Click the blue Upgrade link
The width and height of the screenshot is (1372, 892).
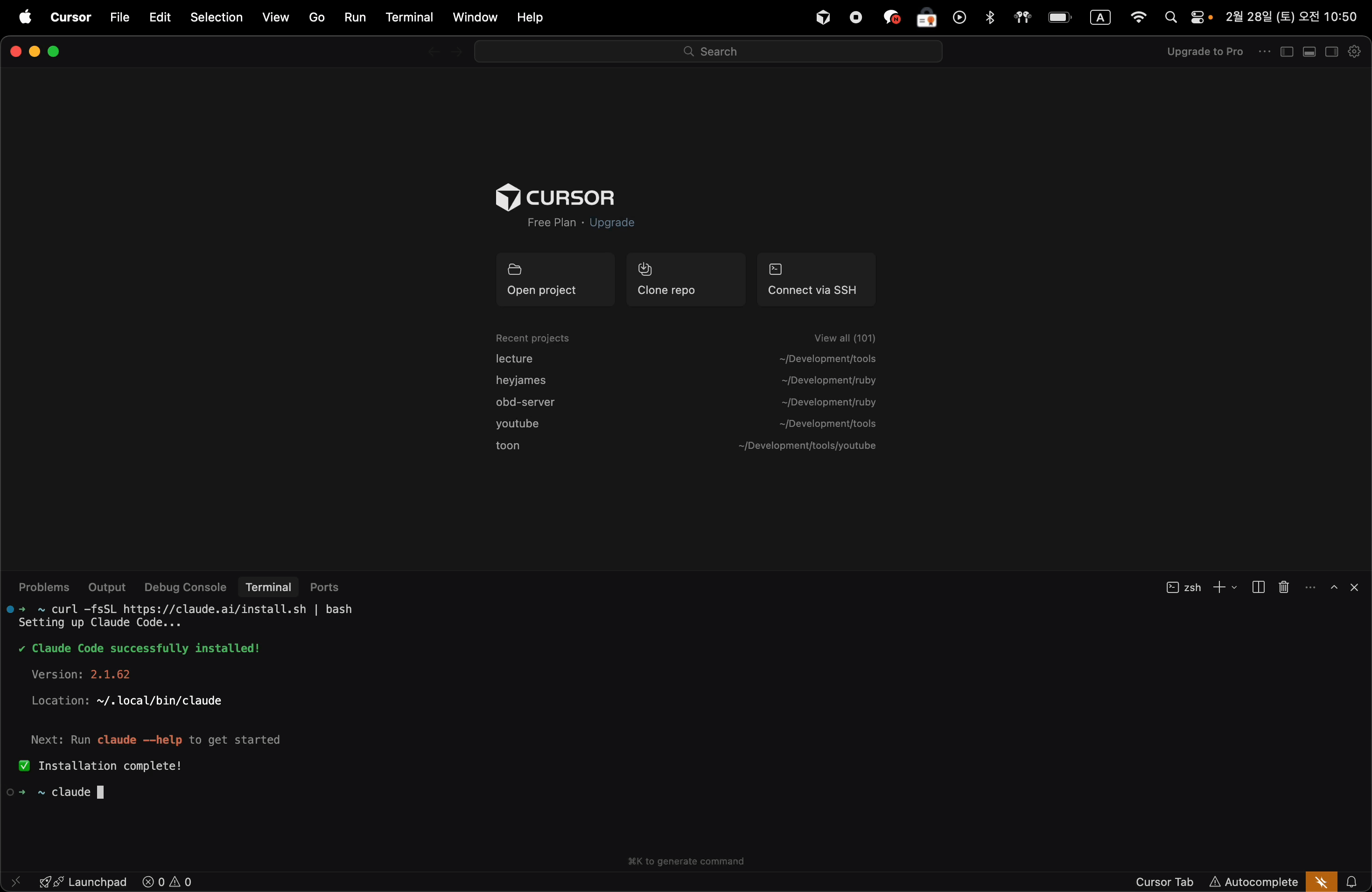coord(612,223)
